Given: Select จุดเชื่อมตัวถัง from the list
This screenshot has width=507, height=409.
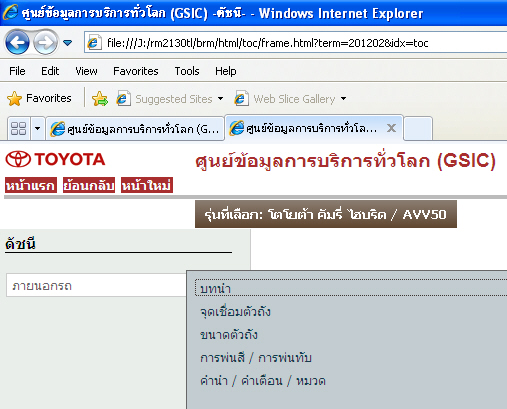Looking at the screenshot, I should click(235, 312).
